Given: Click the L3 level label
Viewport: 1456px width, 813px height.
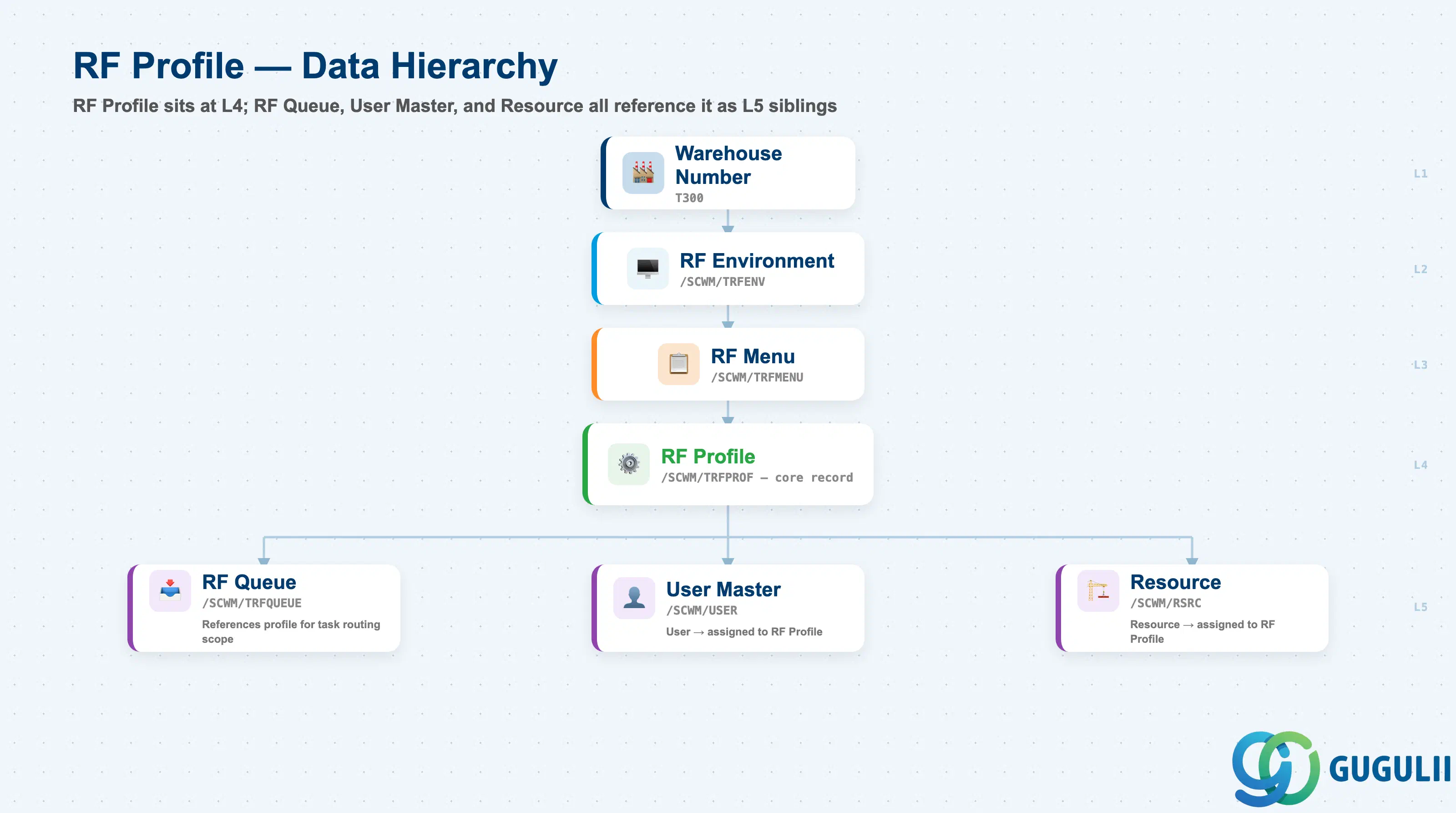Looking at the screenshot, I should [x=1421, y=364].
